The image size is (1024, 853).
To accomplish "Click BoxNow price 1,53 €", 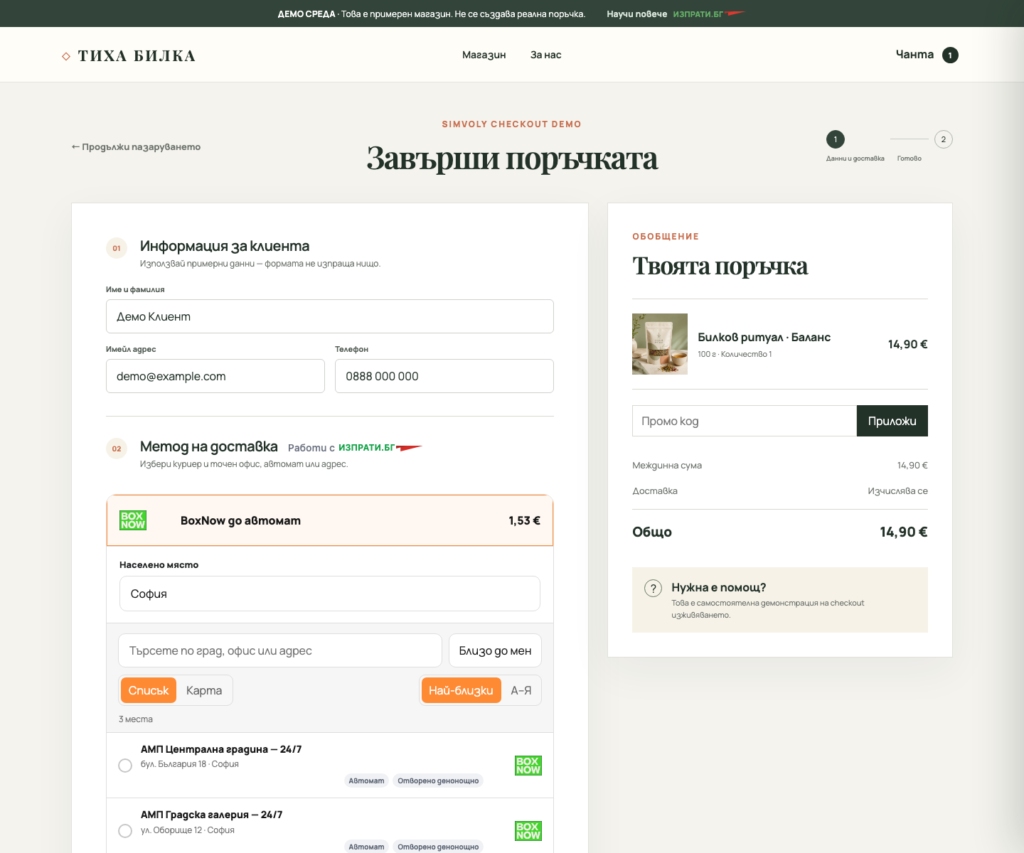I will (524, 521).
